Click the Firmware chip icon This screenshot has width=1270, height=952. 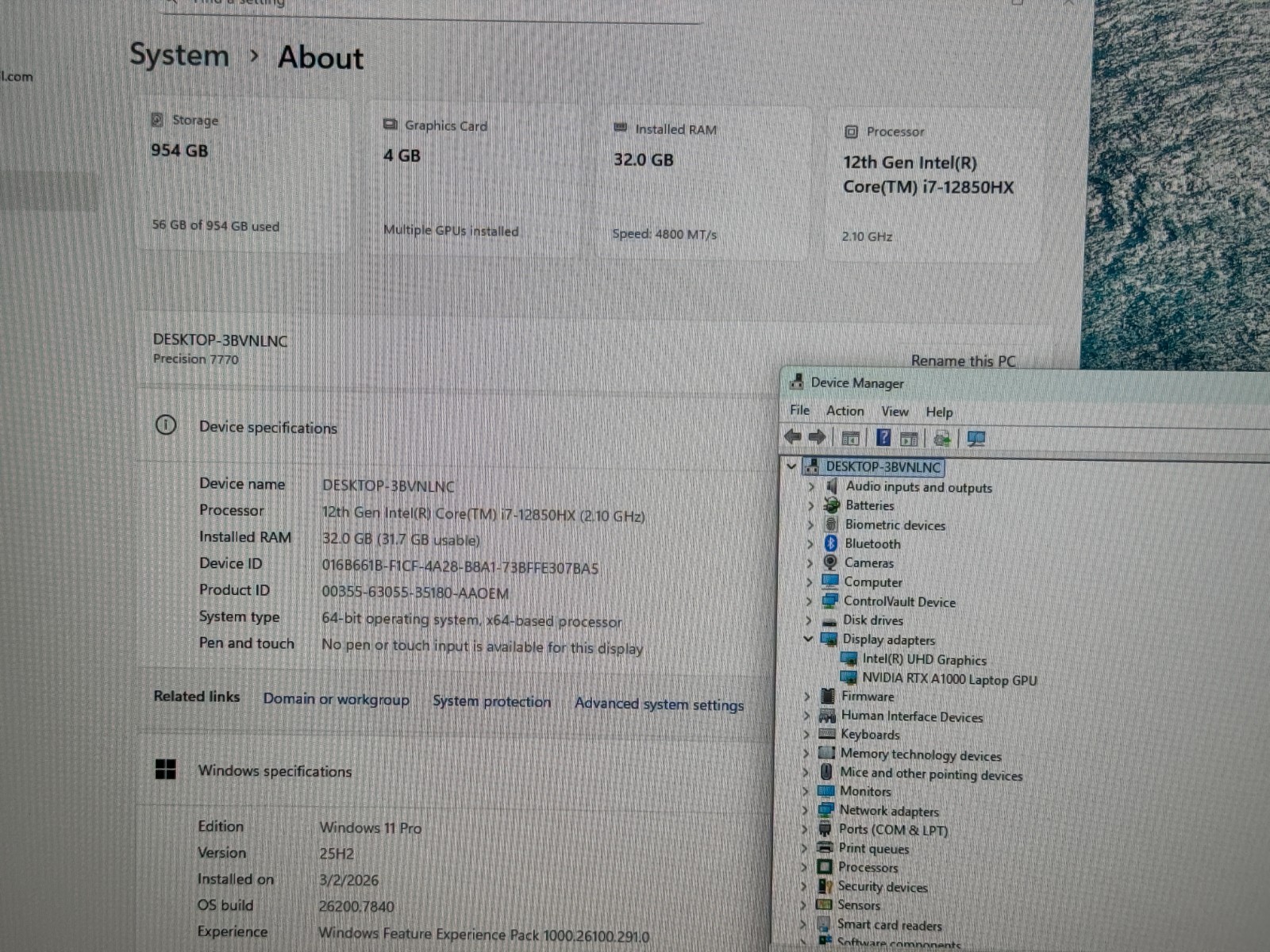[x=828, y=696]
